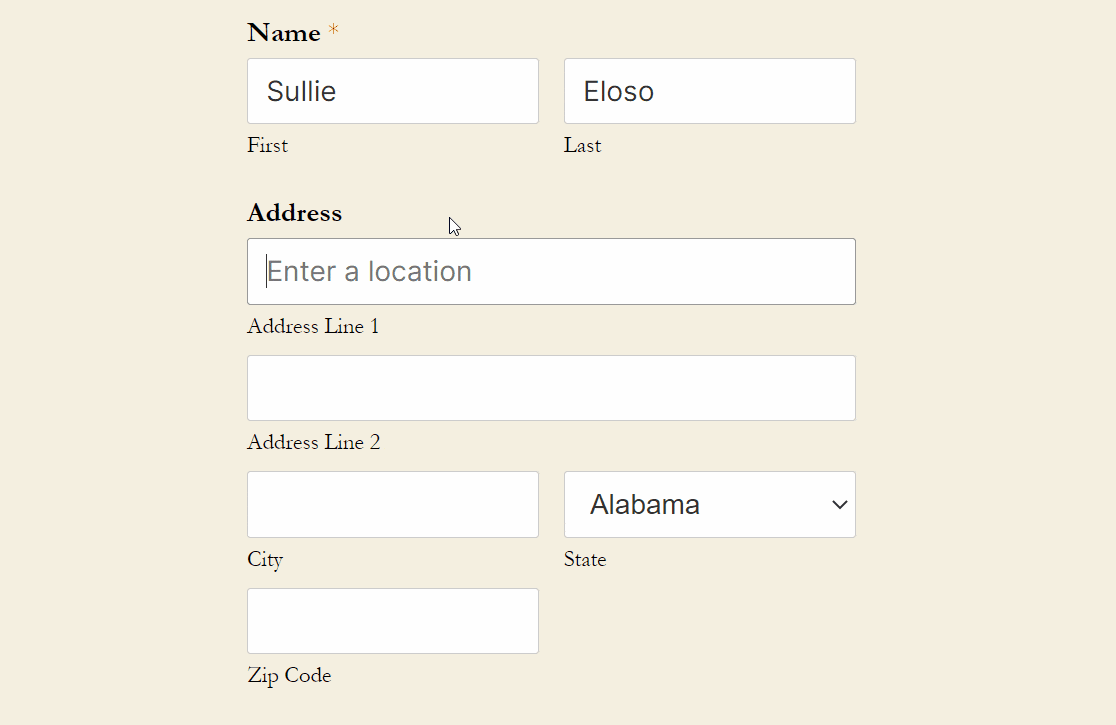Click the "State" sublabel text

point(585,560)
